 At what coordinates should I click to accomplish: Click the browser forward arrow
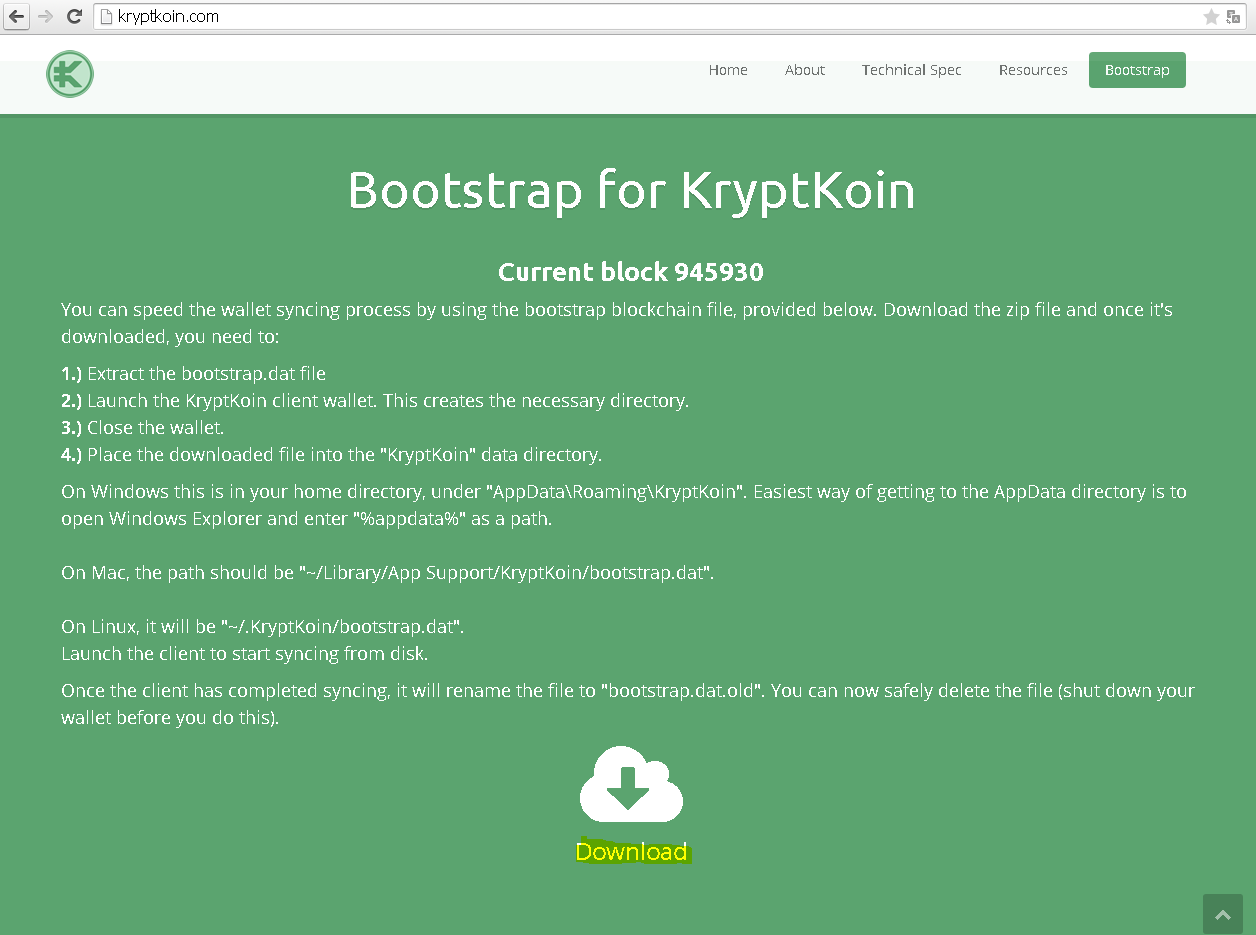click(x=45, y=16)
